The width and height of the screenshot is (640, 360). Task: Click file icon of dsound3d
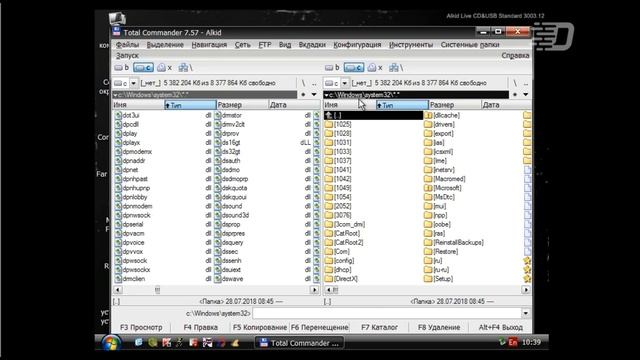click(x=218, y=215)
